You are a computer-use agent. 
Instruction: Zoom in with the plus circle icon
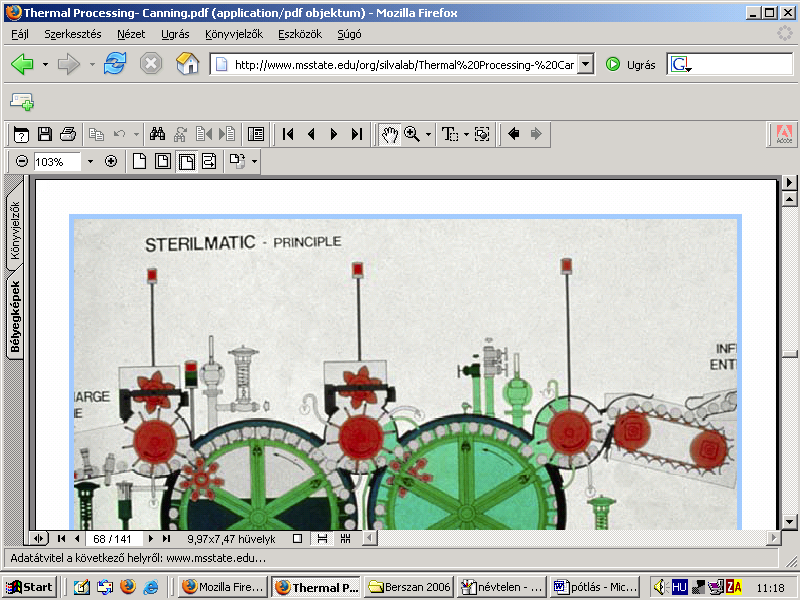coord(111,161)
